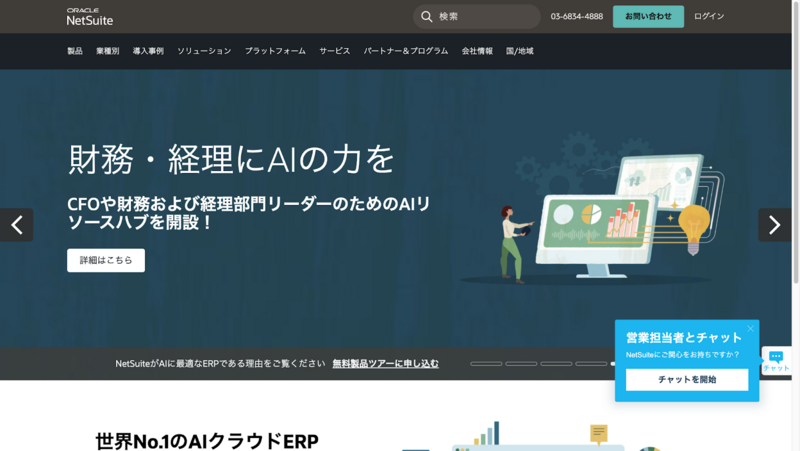Select the second carousel indicator bar
Image resolution: width=800 pixels, height=451 pixels.
coord(521,364)
